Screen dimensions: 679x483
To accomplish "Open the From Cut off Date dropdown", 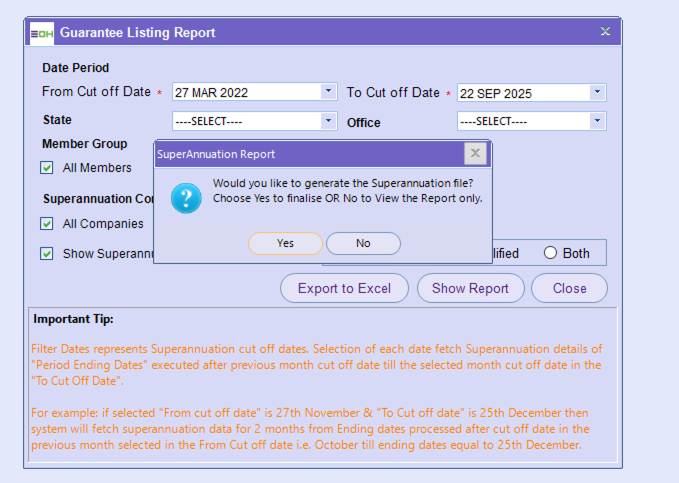I will (329, 92).
